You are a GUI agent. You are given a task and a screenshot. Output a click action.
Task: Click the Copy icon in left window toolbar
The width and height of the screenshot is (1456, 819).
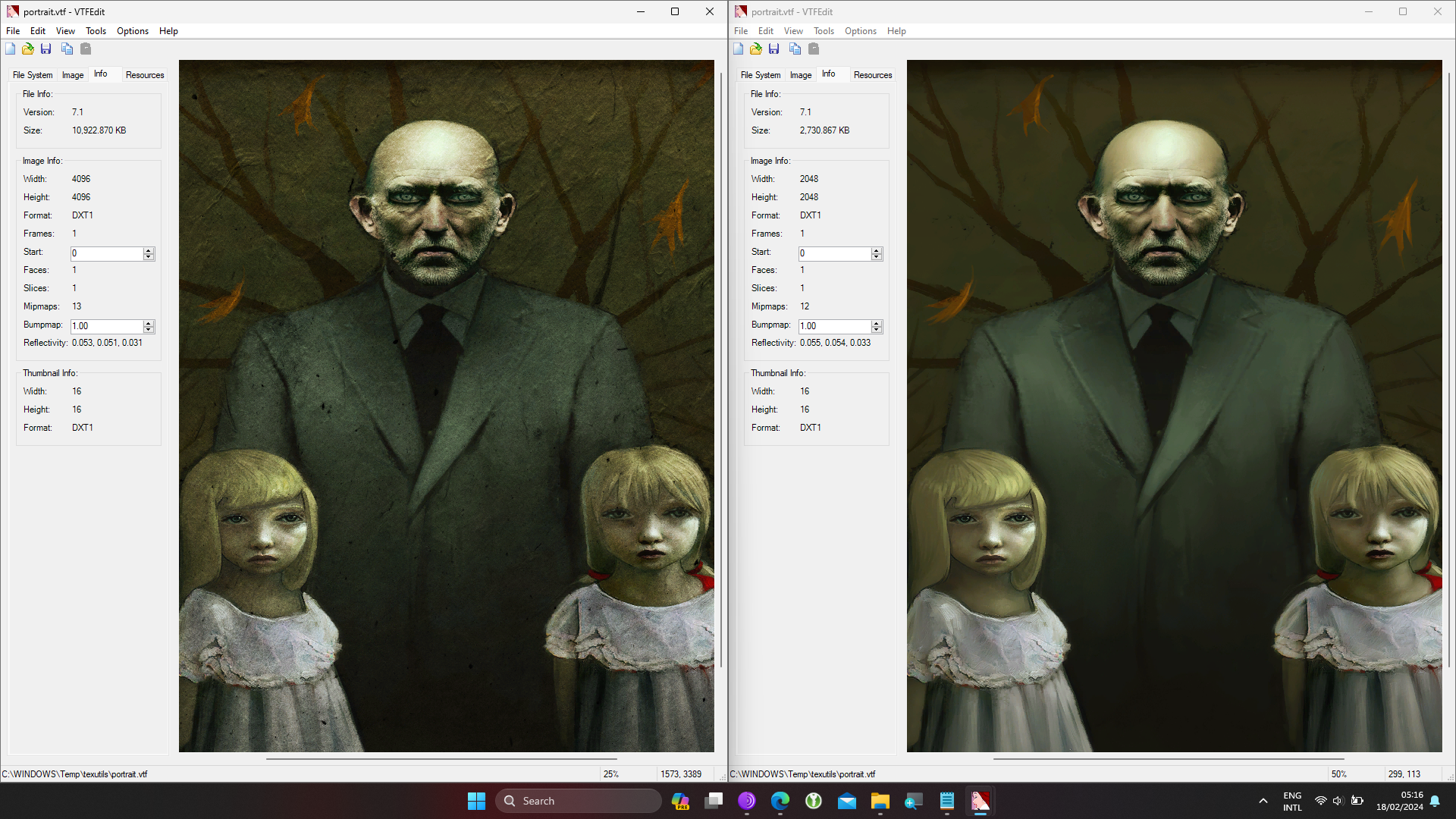pyautogui.click(x=67, y=49)
